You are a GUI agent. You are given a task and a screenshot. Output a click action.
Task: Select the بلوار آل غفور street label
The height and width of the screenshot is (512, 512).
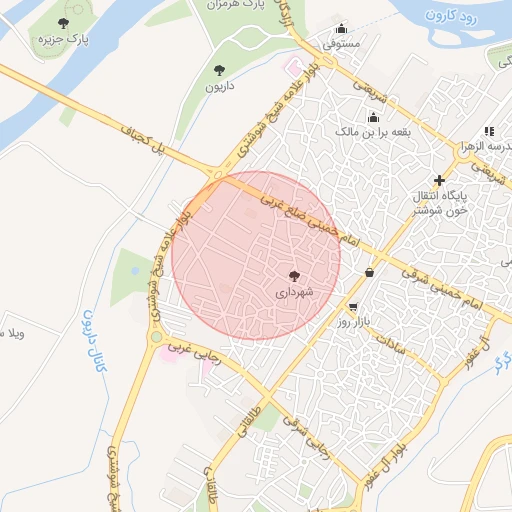tap(386, 467)
